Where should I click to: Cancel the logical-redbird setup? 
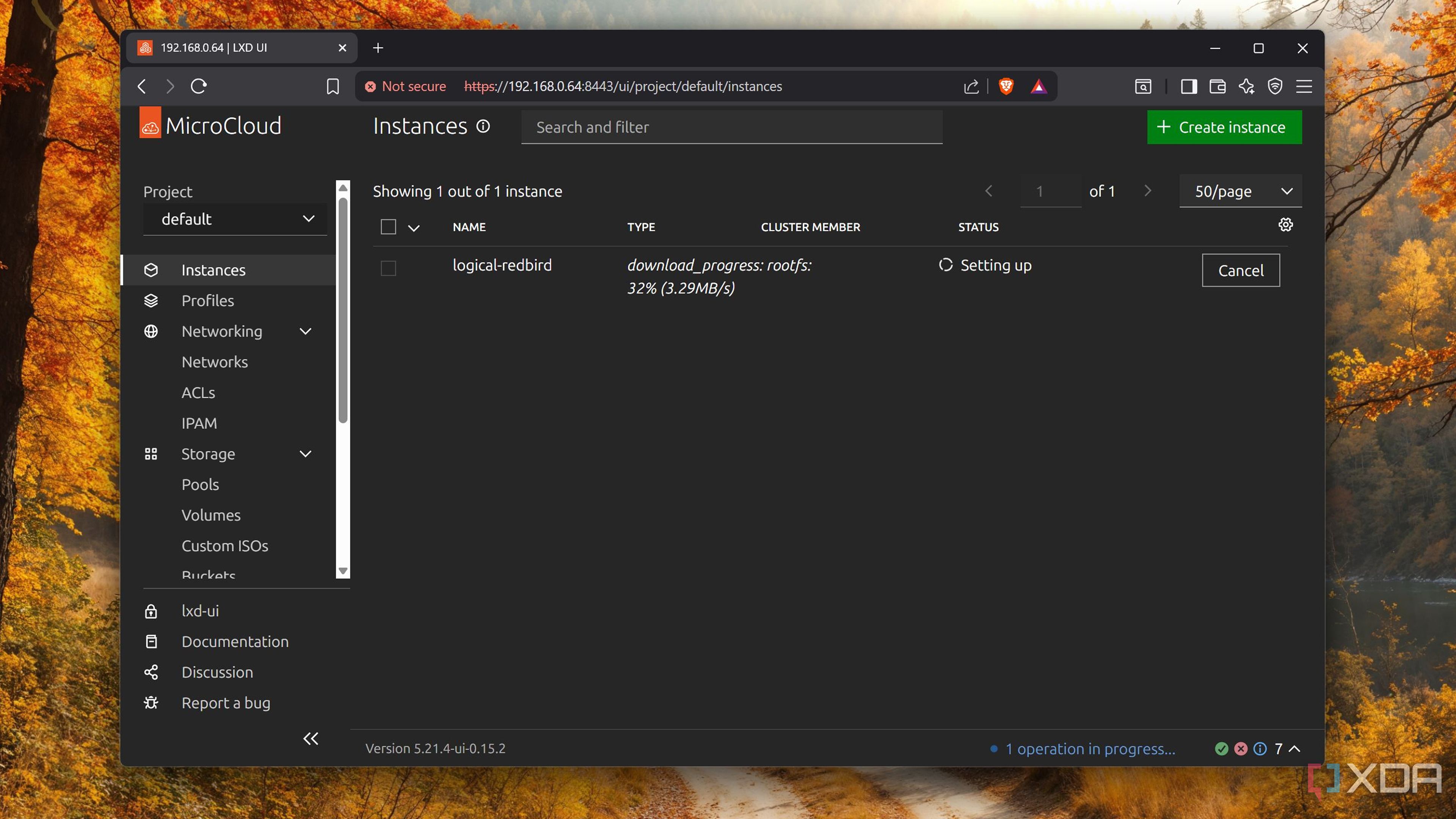[x=1241, y=270]
